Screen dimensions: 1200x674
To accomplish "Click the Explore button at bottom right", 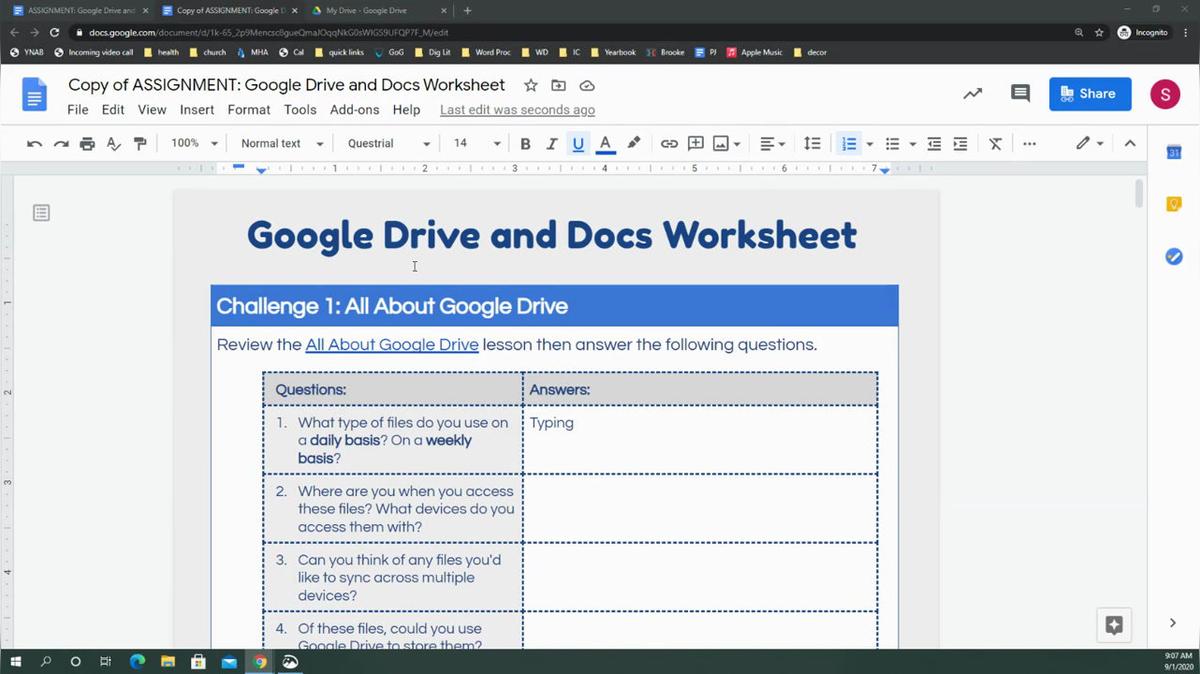I will pos(1114,625).
